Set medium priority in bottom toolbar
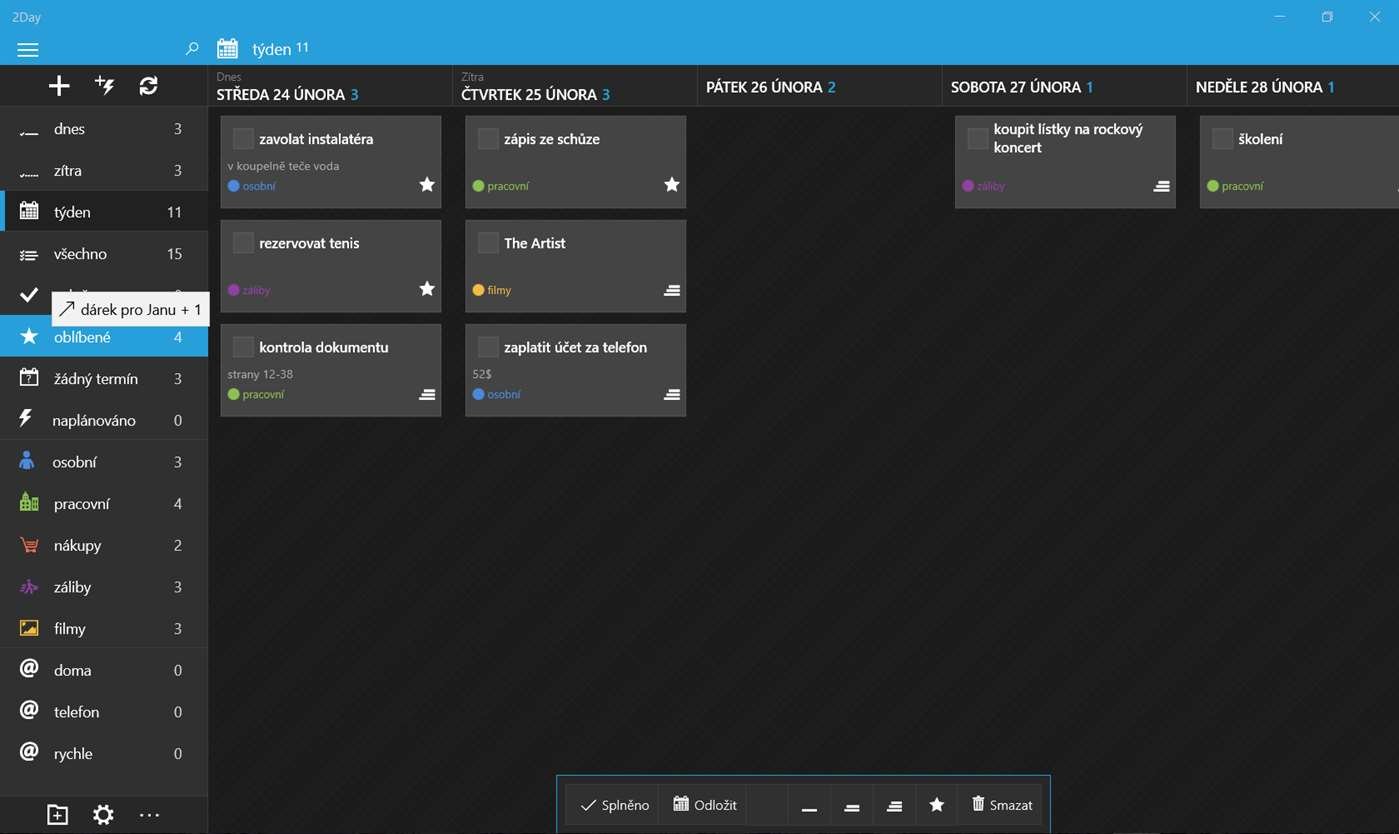The height and width of the screenshot is (834, 1399). coord(852,805)
